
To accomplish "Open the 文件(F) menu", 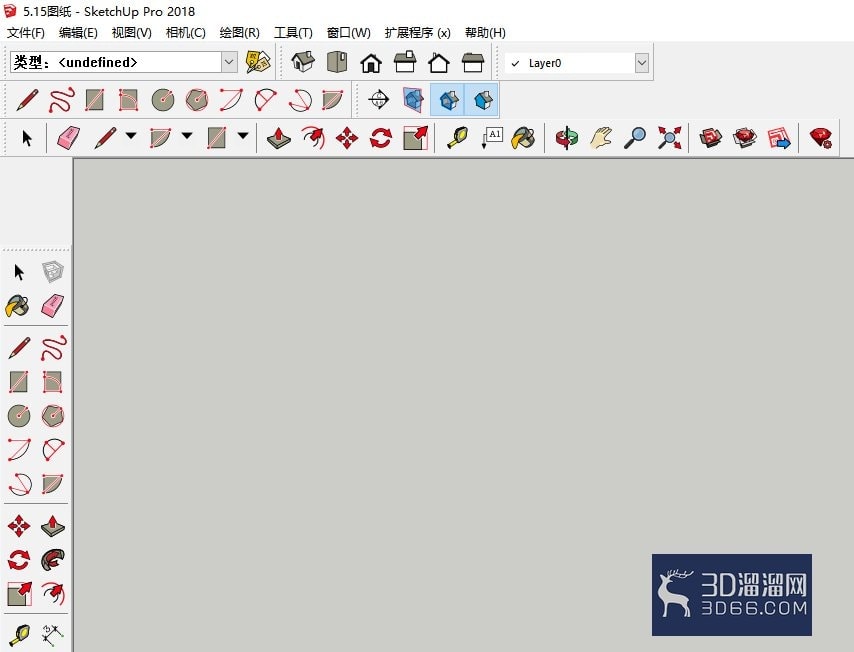I will 26,33.
